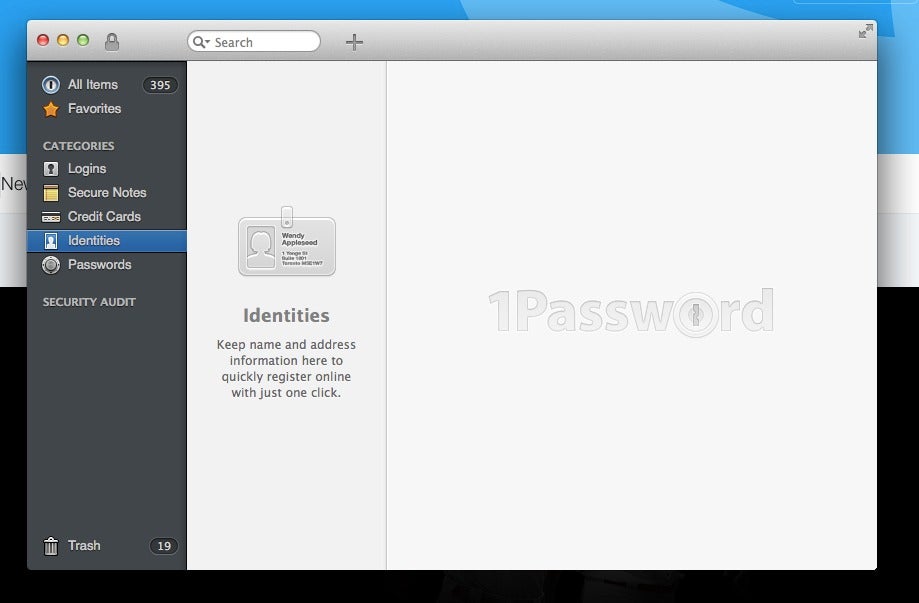This screenshot has width=919, height=603.
Task: Open the All Items list
Action: pos(93,84)
